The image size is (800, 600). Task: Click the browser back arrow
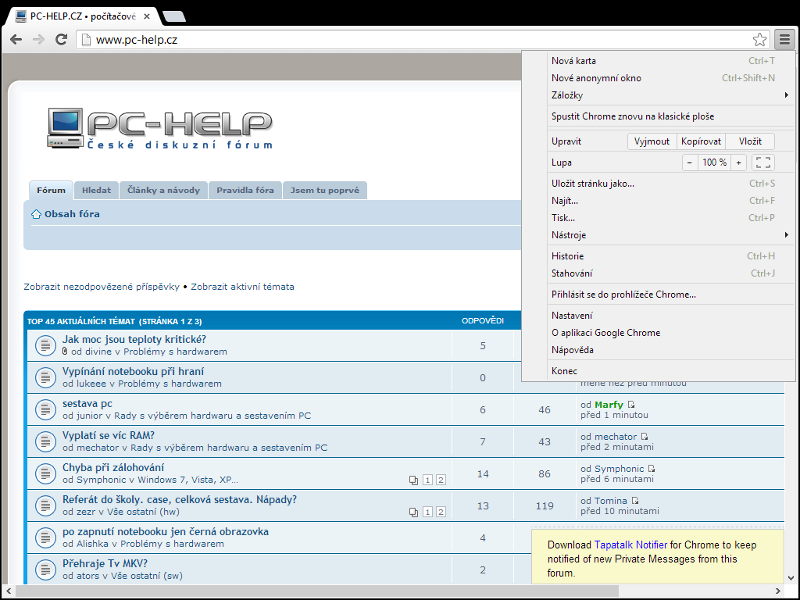click(x=16, y=39)
